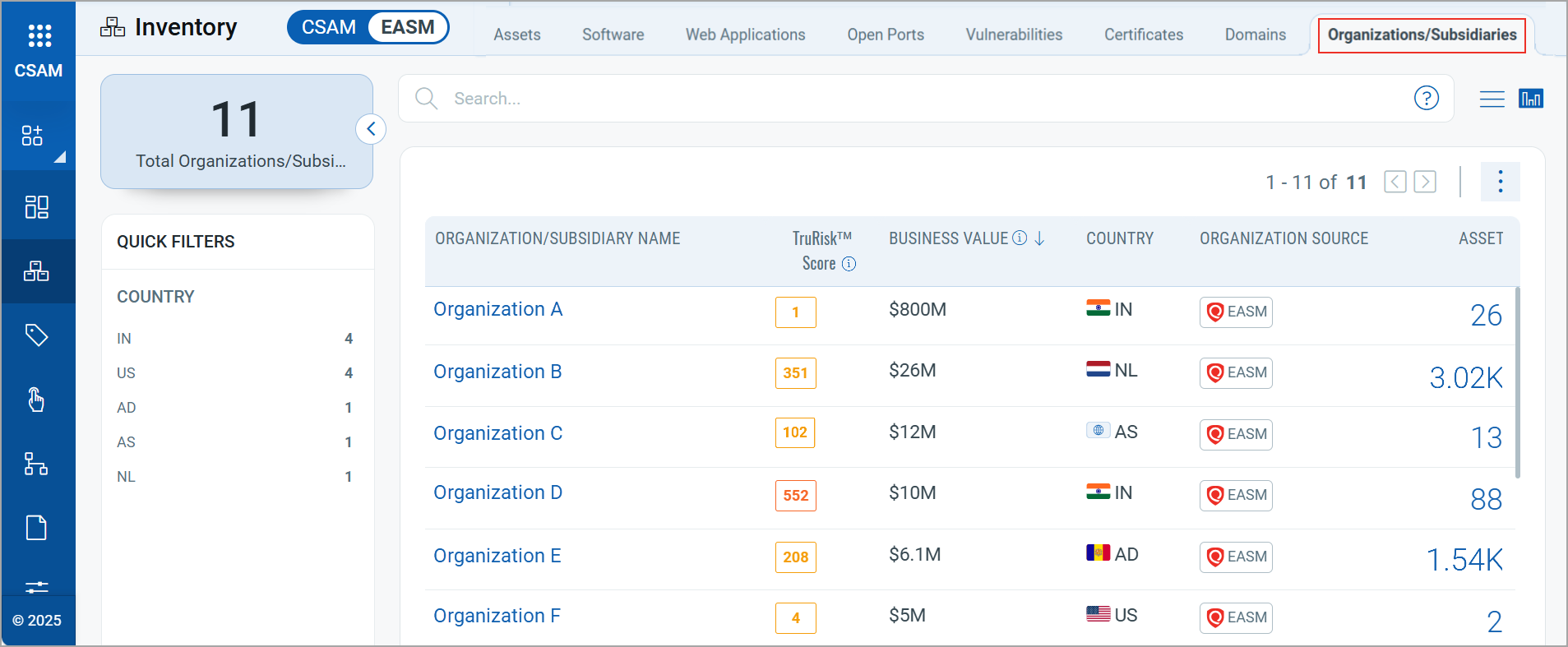This screenshot has width=1568, height=647.
Task: Open the Vulnerabilities tab
Action: (1014, 35)
